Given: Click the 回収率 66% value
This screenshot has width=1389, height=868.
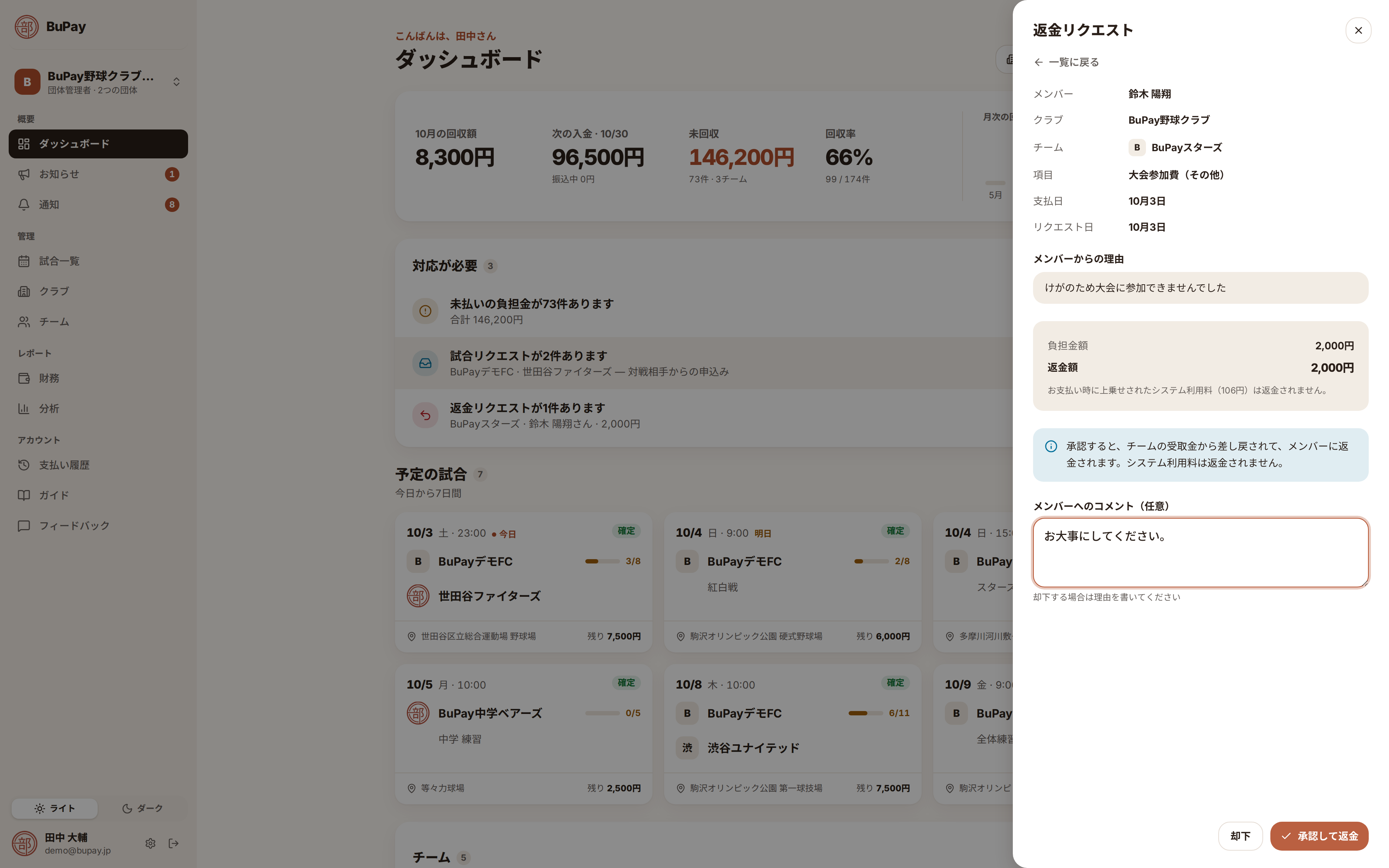Looking at the screenshot, I should pos(849,157).
